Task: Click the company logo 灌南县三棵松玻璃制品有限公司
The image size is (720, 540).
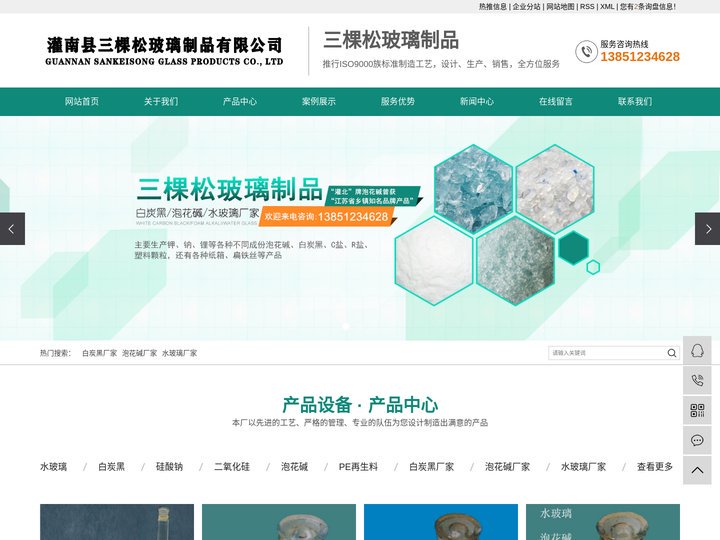Action: 164,51
